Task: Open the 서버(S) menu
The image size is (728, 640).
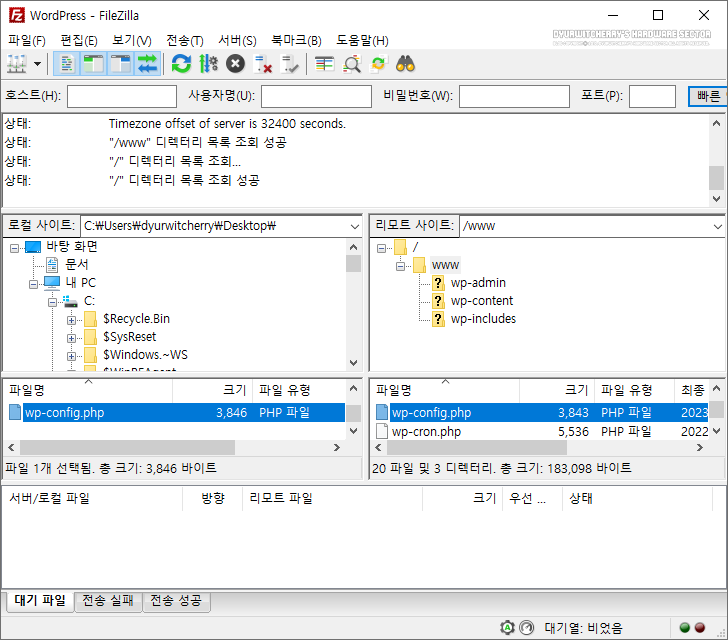Action: point(237,40)
